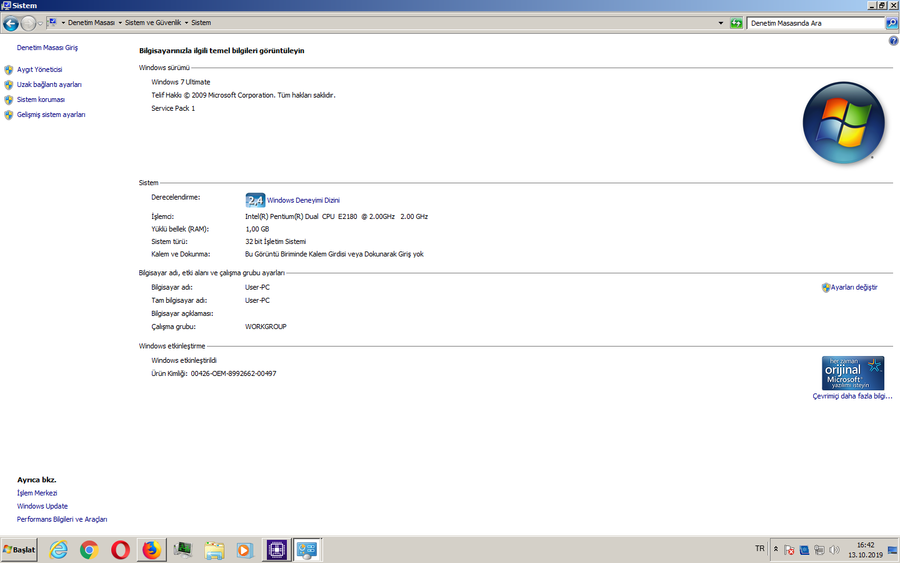Click the blue tray application icon
900x563 pixels.
coord(805,550)
